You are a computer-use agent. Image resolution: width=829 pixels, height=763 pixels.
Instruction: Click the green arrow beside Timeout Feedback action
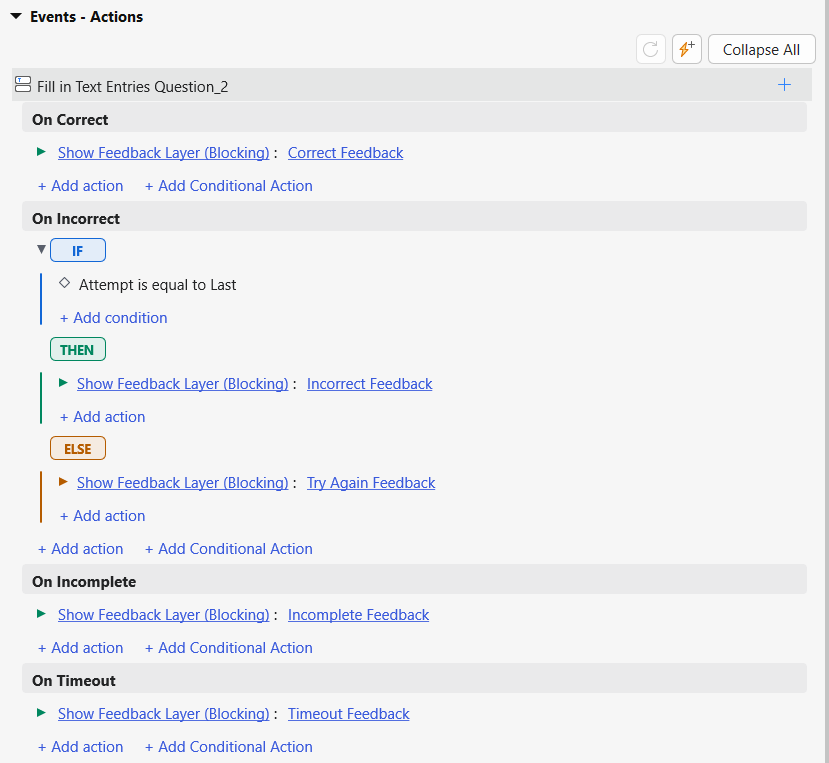(x=41, y=713)
